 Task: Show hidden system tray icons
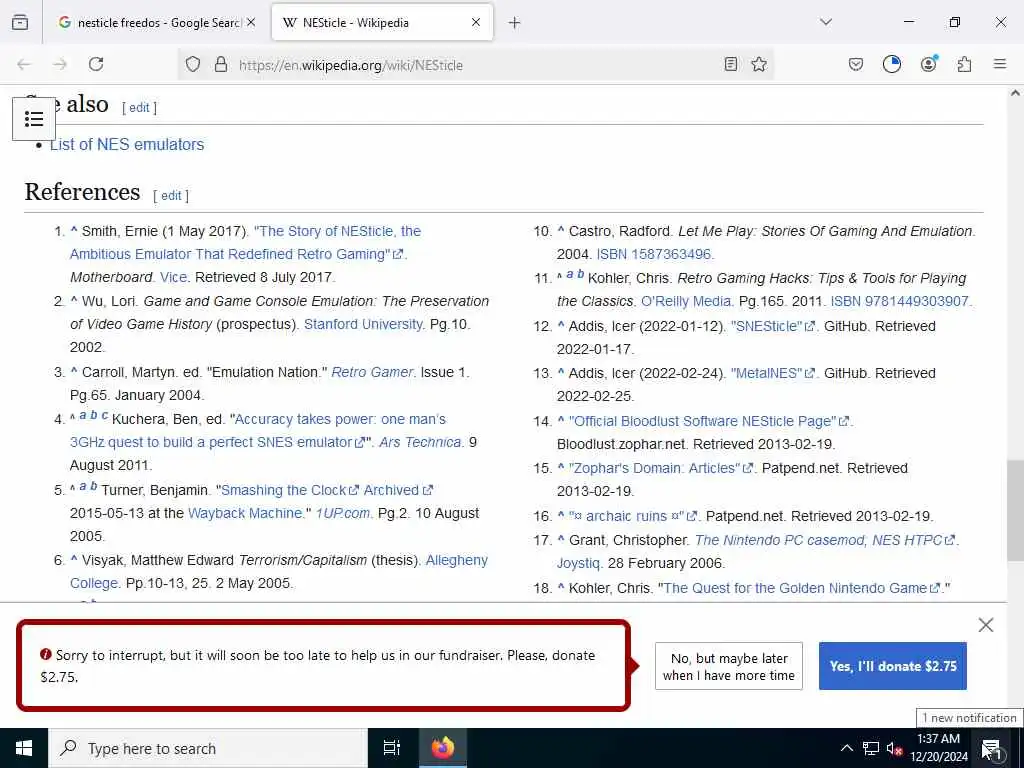click(x=846, y=748)
